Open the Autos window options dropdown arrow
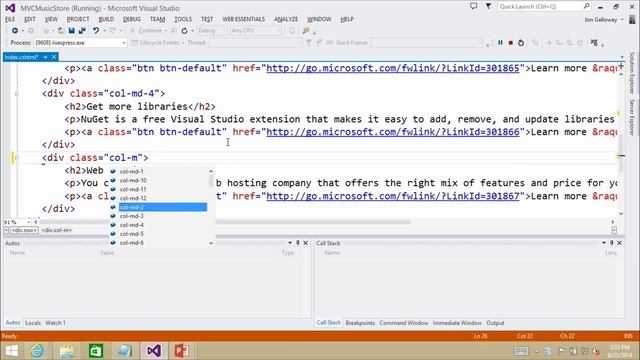 pyautogui.click(x=290, y=243)
